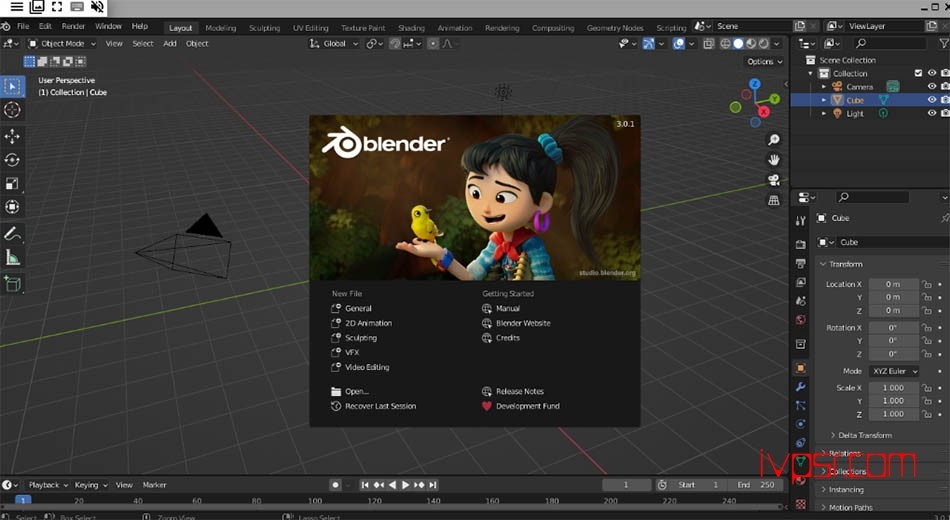Click the Scale Y value field
Viewport: 950px width, 520px height.
tap(894, 401)
